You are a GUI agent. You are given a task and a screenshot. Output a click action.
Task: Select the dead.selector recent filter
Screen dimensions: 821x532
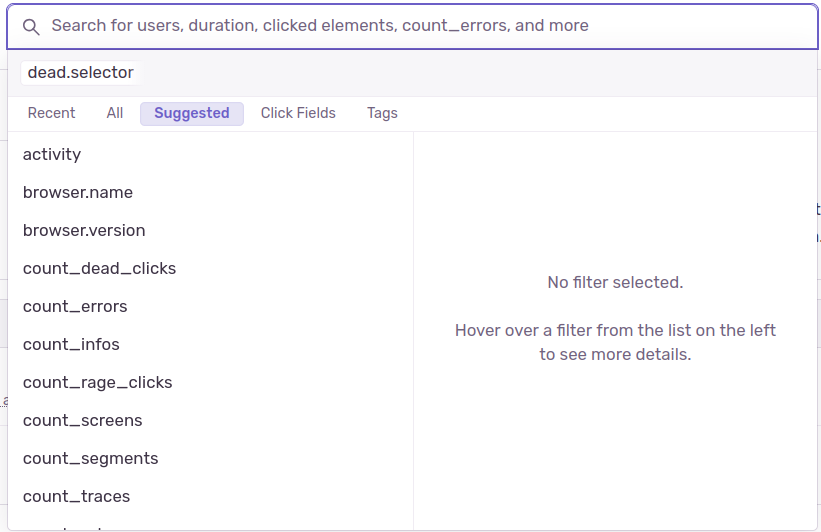(x=80, y=73)
